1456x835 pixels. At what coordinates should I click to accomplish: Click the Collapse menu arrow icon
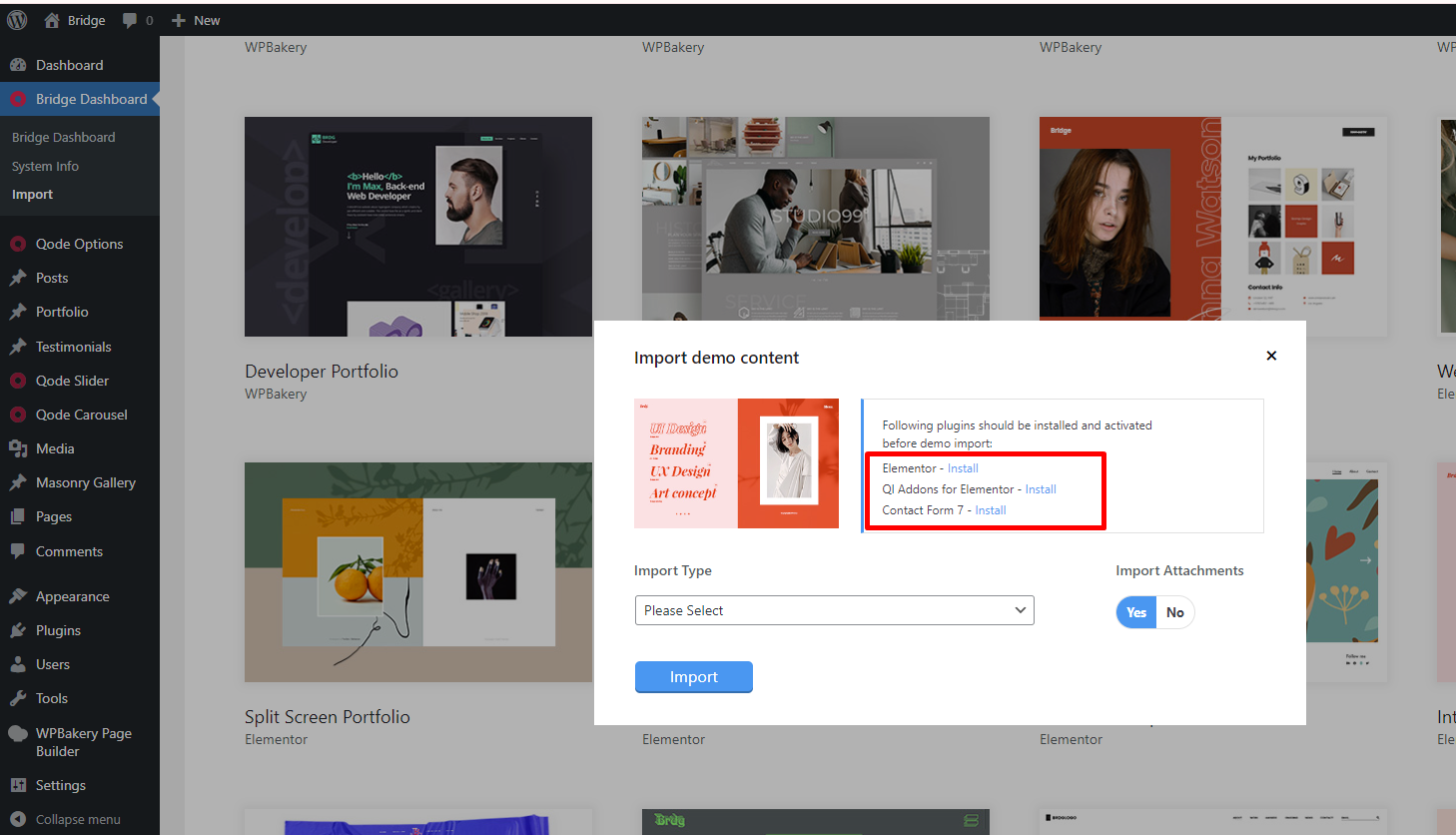[18, 819]
